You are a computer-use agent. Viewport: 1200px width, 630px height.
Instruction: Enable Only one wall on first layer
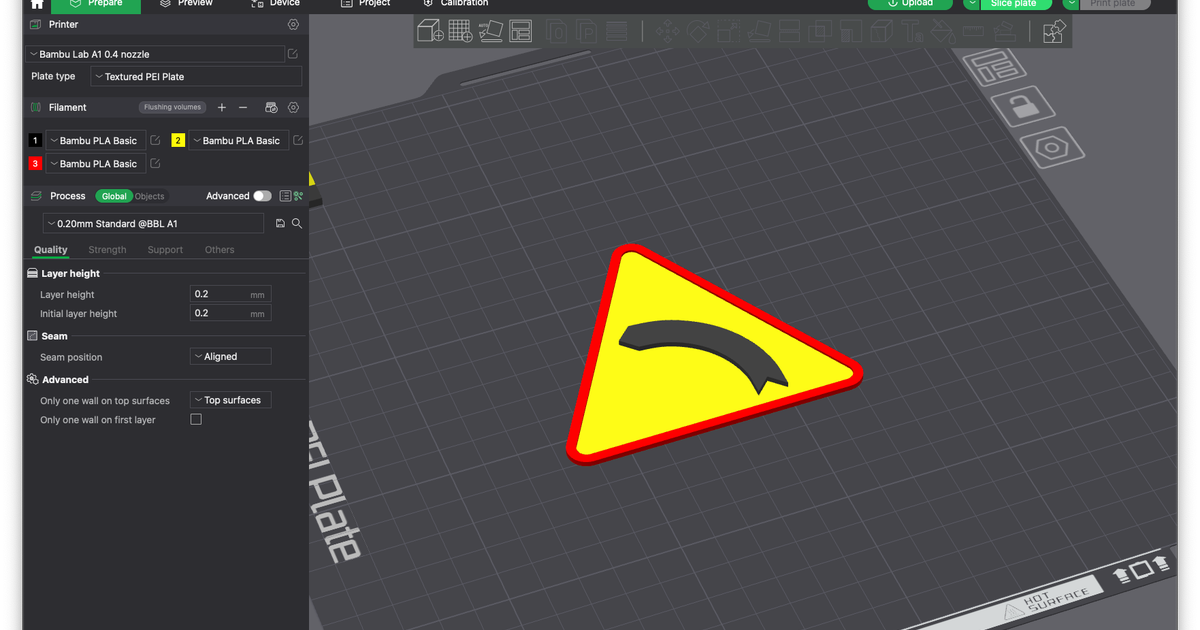[x=195, y=419]
